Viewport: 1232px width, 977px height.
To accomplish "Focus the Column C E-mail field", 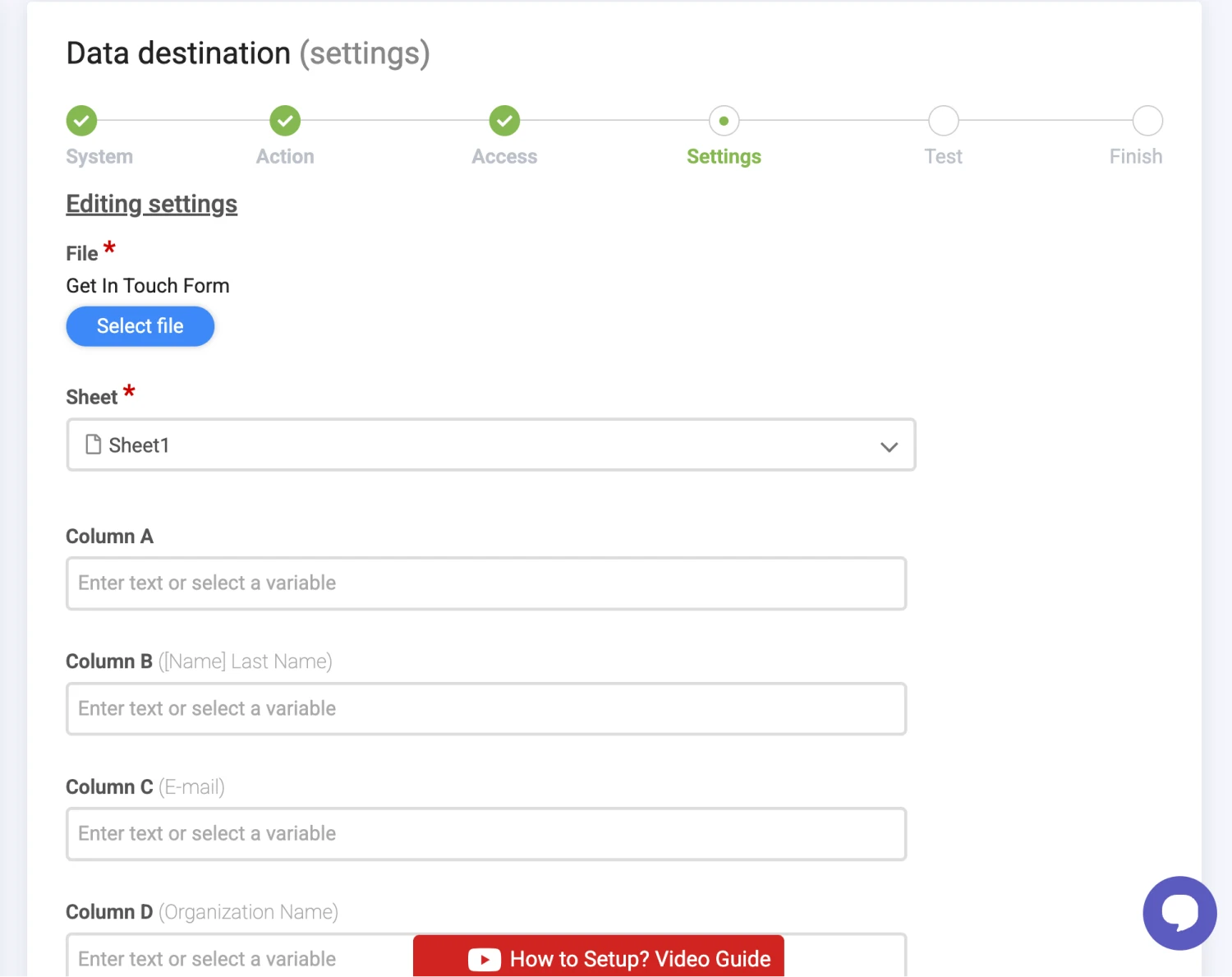I will click(x=485, y=833).
